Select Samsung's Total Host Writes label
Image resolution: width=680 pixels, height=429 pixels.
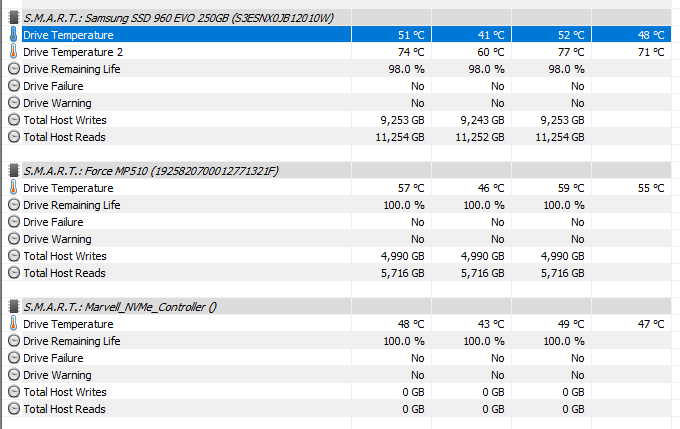(x=65, y=120)
